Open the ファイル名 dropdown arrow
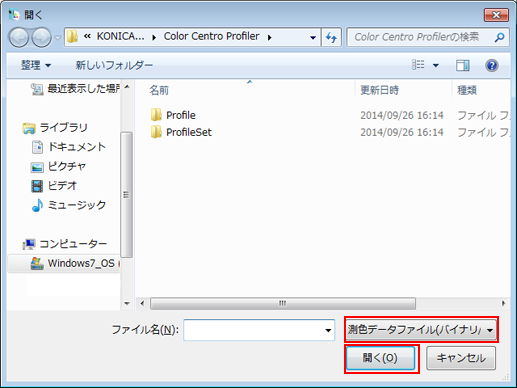This screenshot has width=517, height=388. click(x=328, y=330)
